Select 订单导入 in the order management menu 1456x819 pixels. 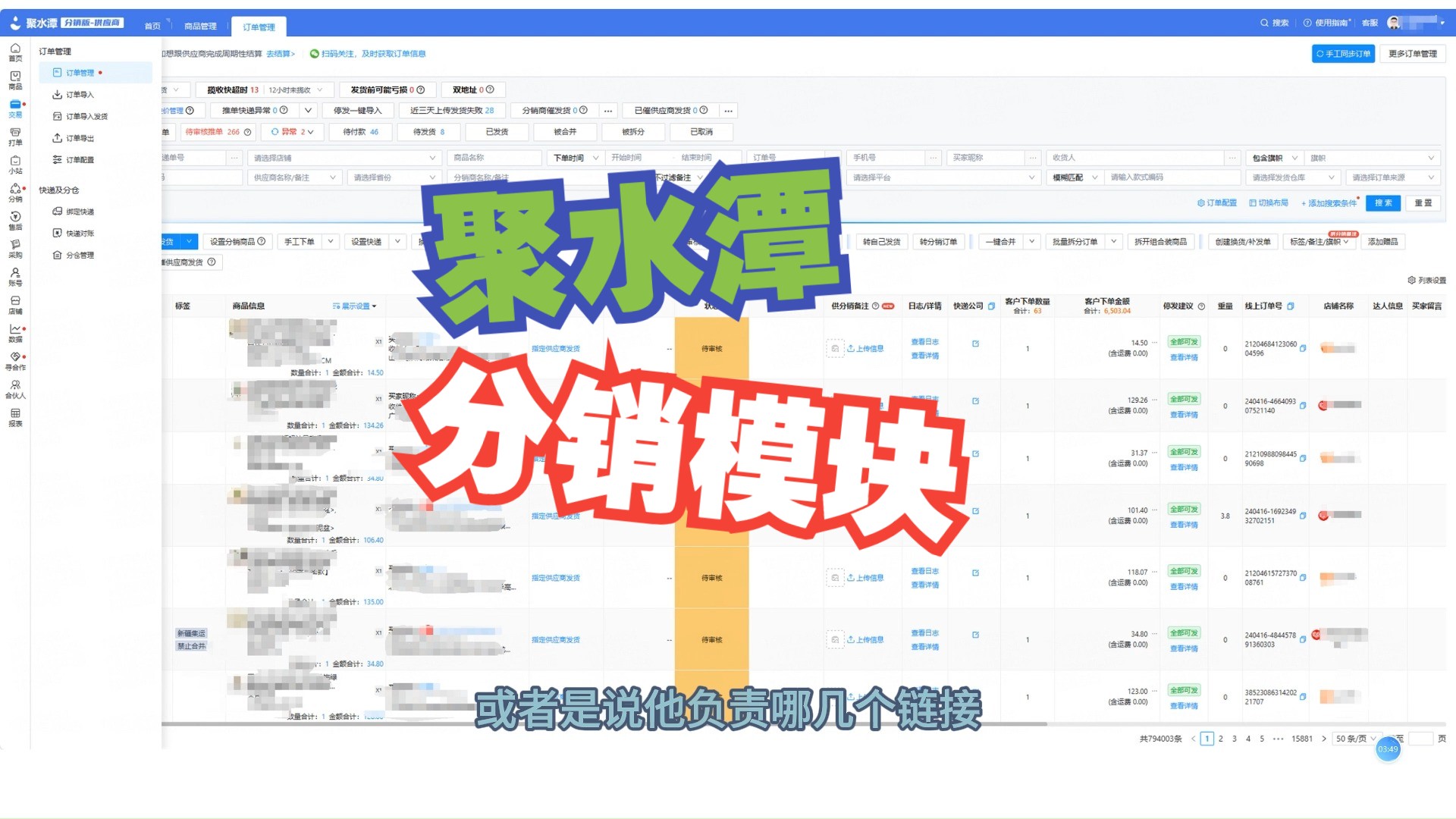[x=80, y=95]
